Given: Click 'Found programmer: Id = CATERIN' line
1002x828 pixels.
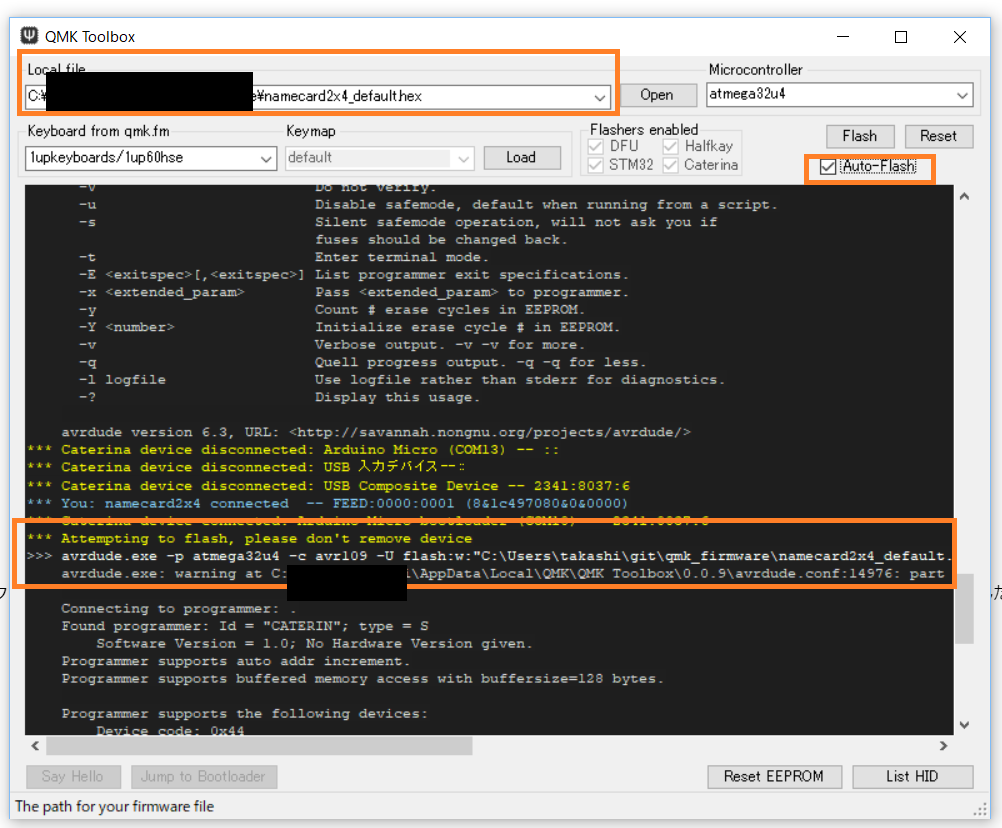Looking at the screenshot, I should pos(245,626).
